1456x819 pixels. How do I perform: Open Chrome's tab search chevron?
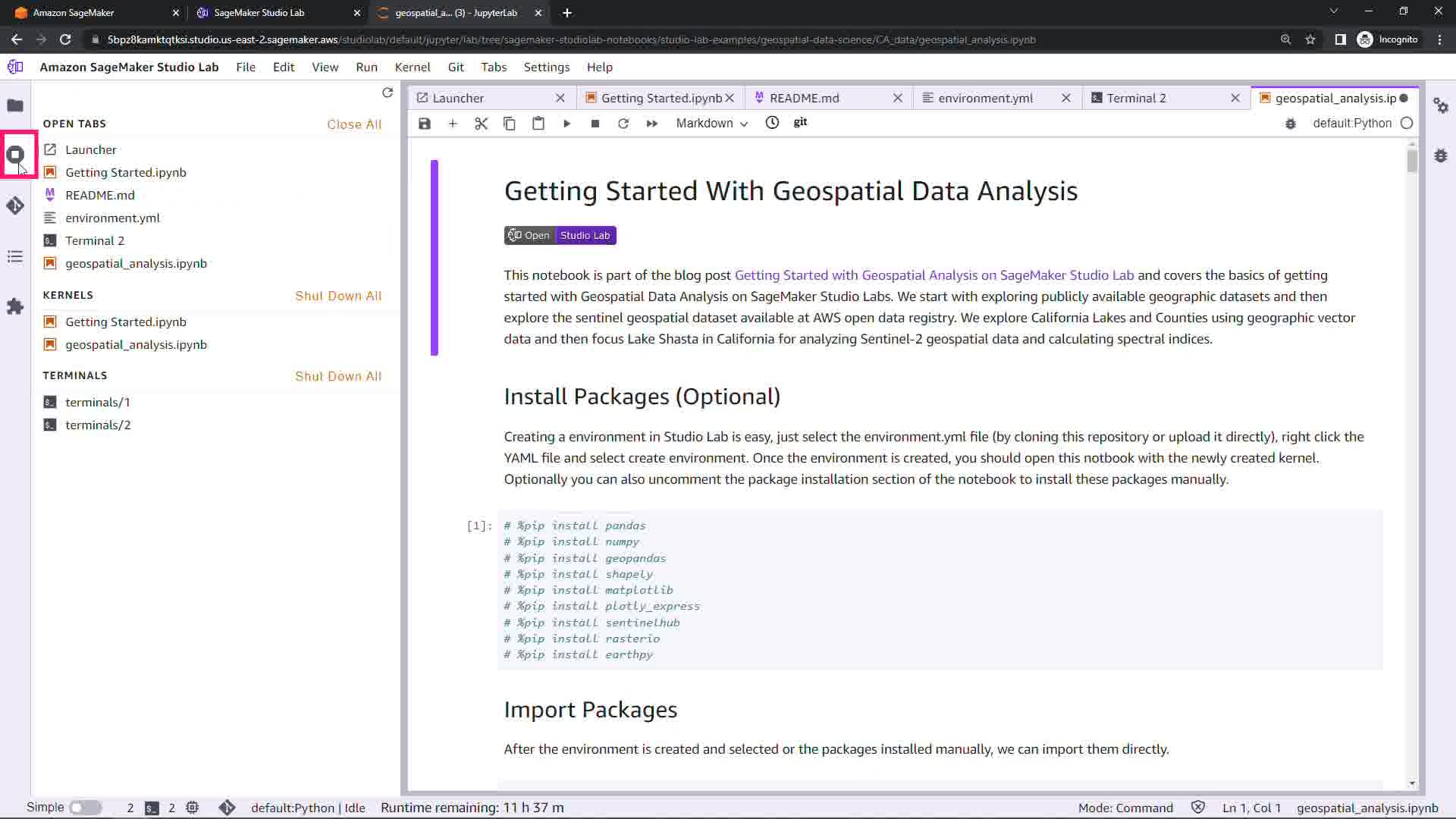1334,11
